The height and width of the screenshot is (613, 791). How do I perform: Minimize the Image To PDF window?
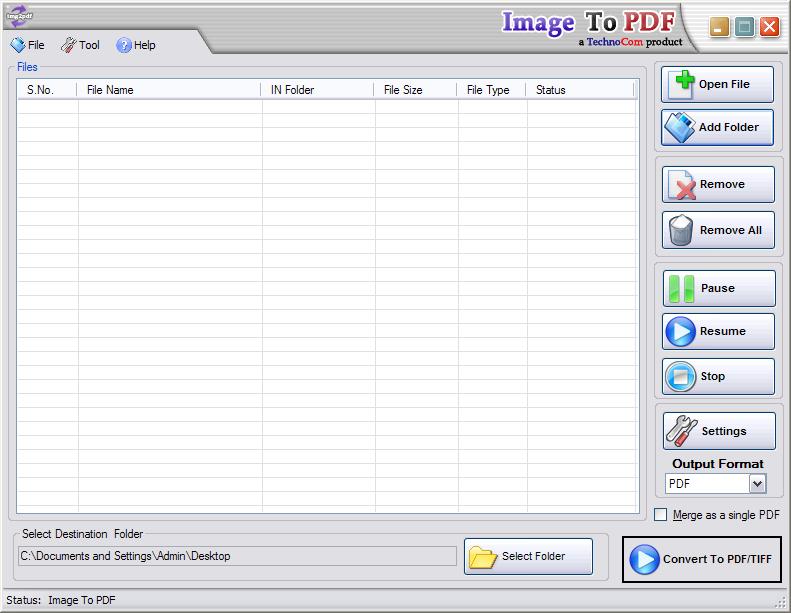(719, 27)
